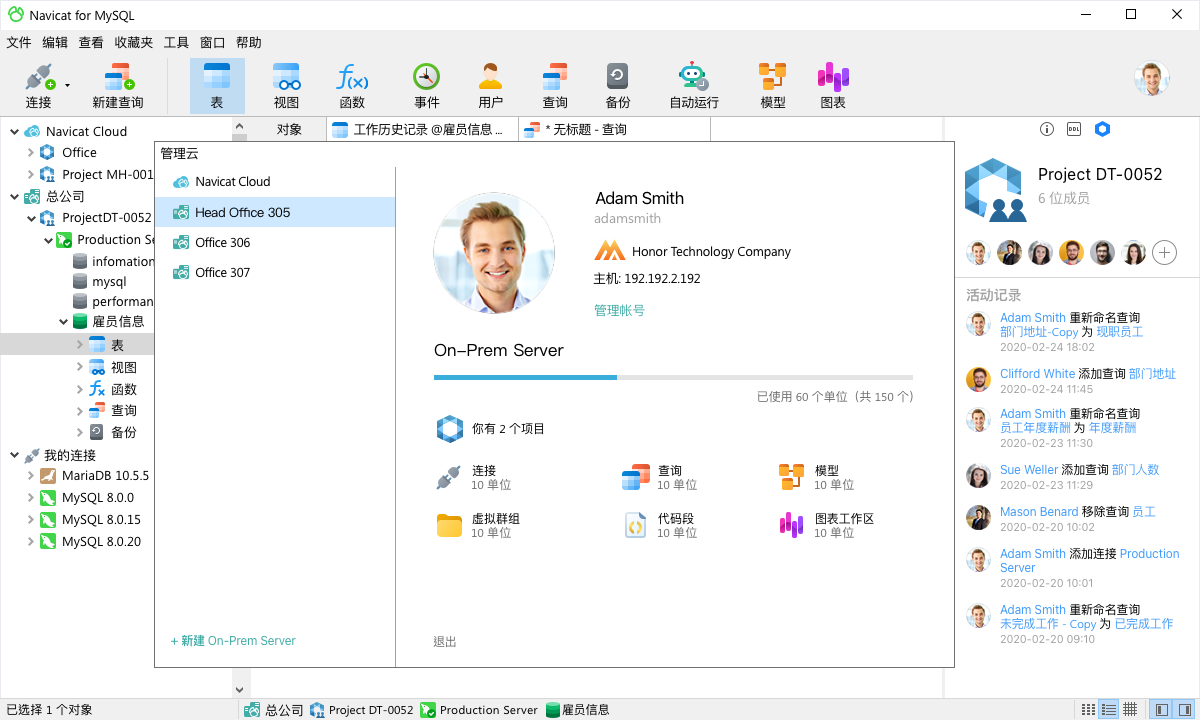Click Production Server in the status bar

click(x=479, y=710)
